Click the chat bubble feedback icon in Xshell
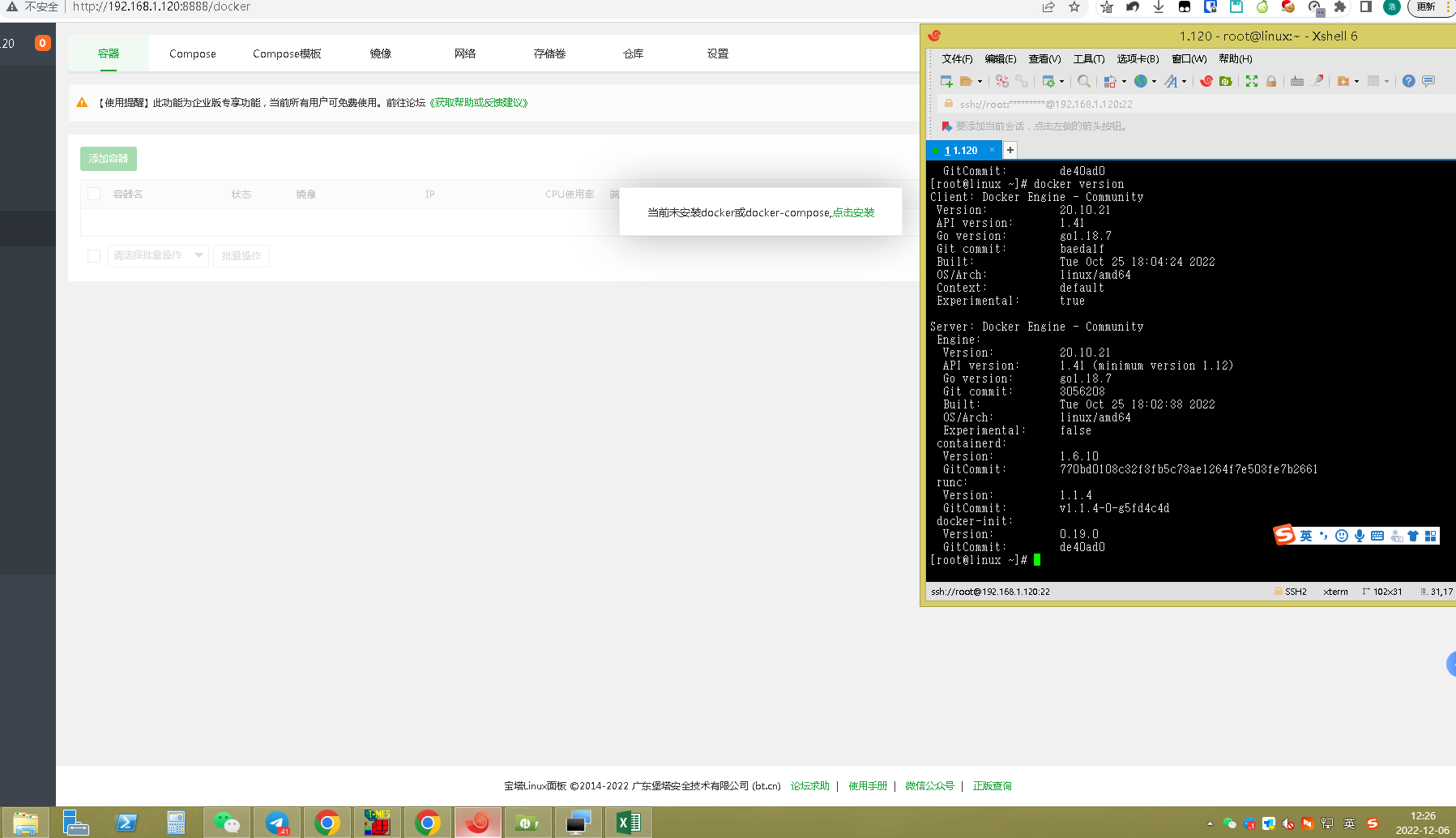The width and height of the screenshot is (1456, 838). point(1428,81)
